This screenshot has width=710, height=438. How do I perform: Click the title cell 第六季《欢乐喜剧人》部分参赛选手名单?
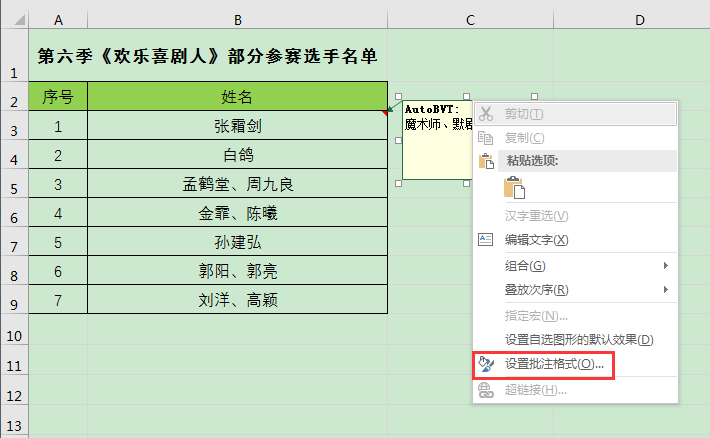(208, 56)
